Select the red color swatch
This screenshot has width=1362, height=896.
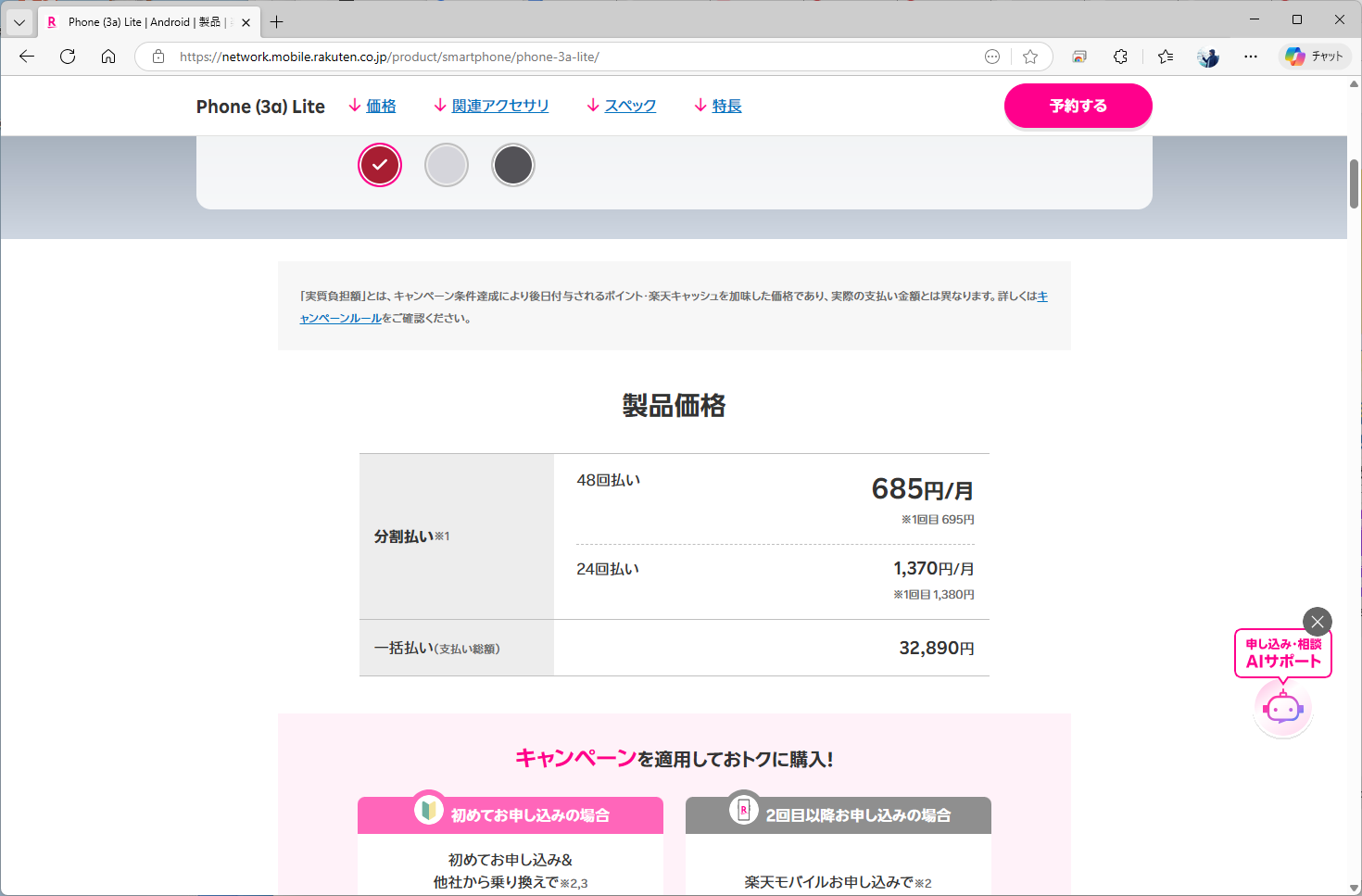[x=380, y=165]
